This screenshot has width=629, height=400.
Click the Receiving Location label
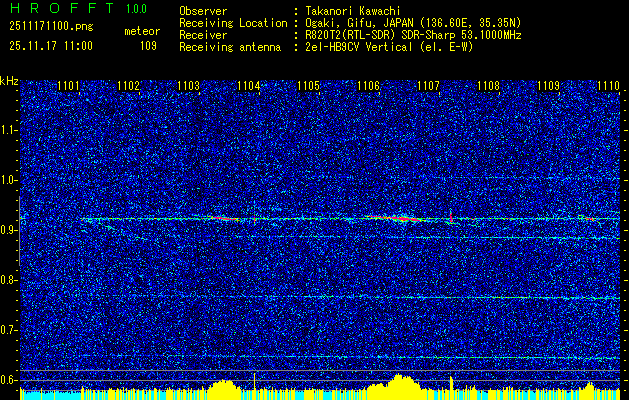(x=233, y=23)
